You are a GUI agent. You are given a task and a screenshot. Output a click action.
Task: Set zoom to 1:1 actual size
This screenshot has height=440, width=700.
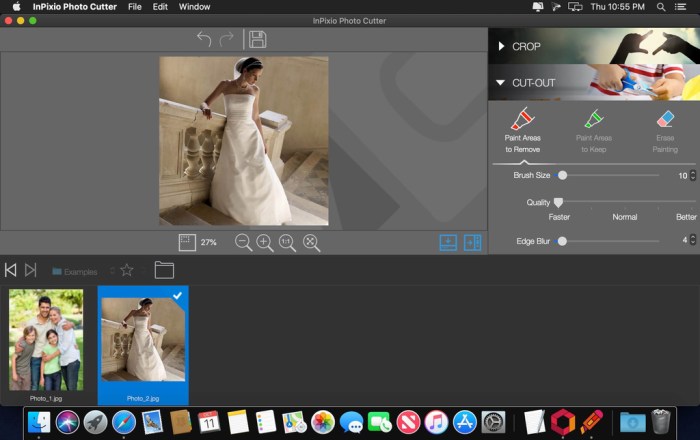[x=287, y=242]
